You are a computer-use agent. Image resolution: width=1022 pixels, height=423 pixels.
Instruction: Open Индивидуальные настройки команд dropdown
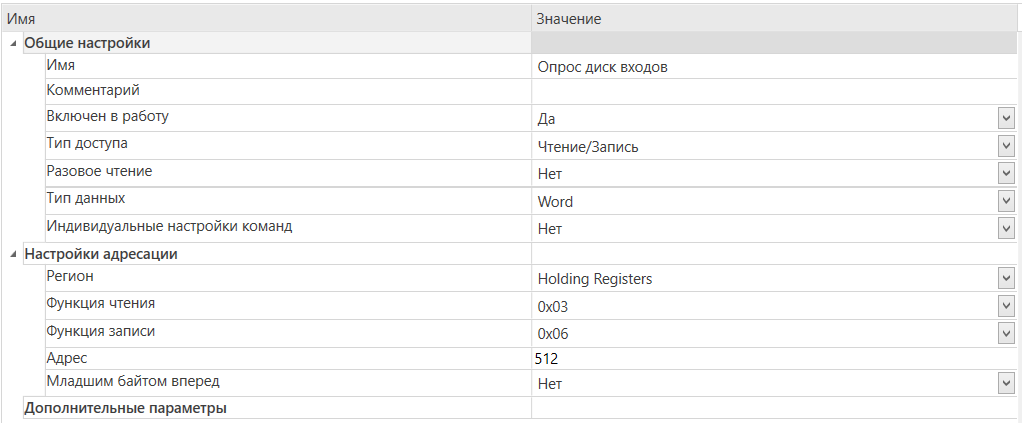pyautogui.click(x=1006, y=228)
